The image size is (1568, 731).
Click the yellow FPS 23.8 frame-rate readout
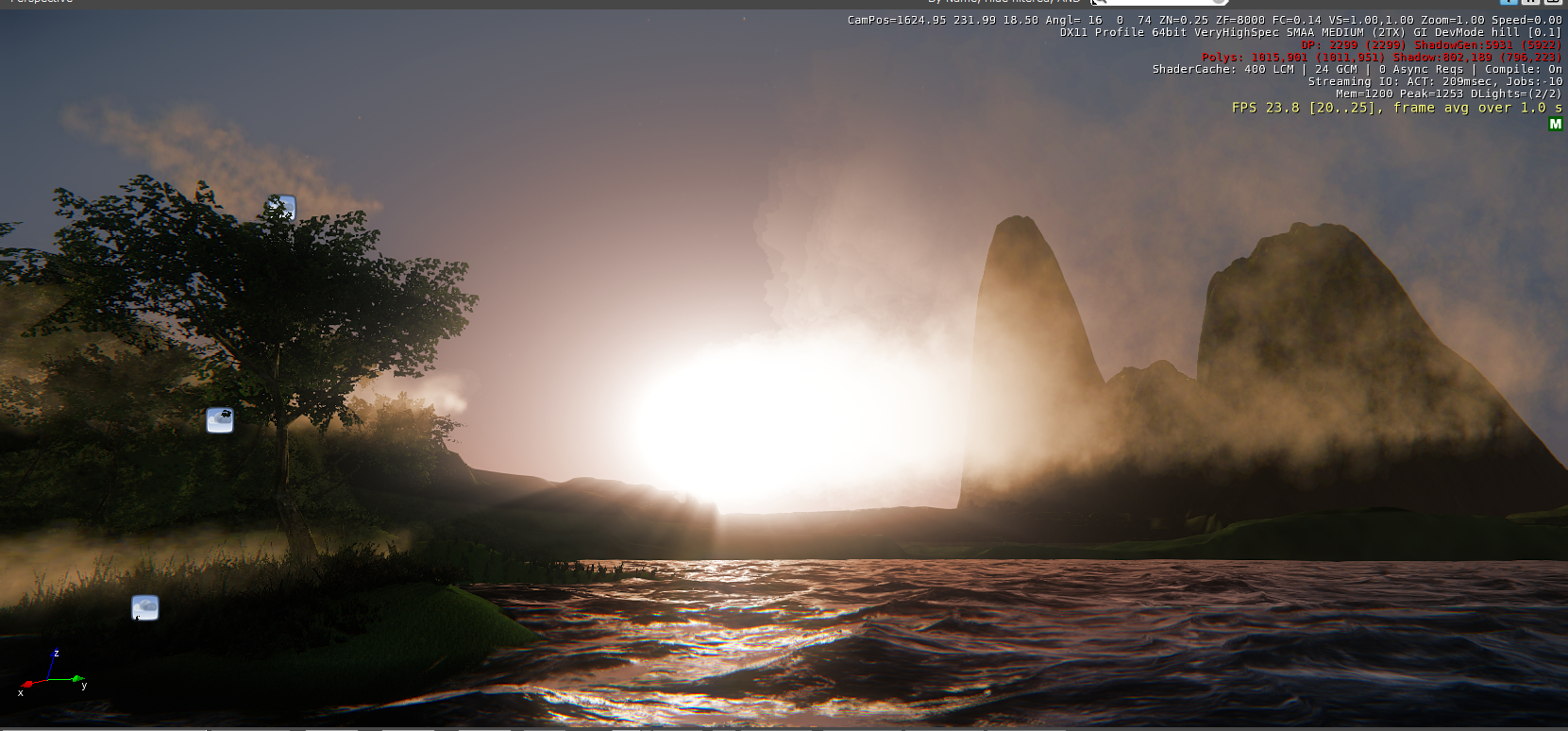click(x=1397, y=108)
